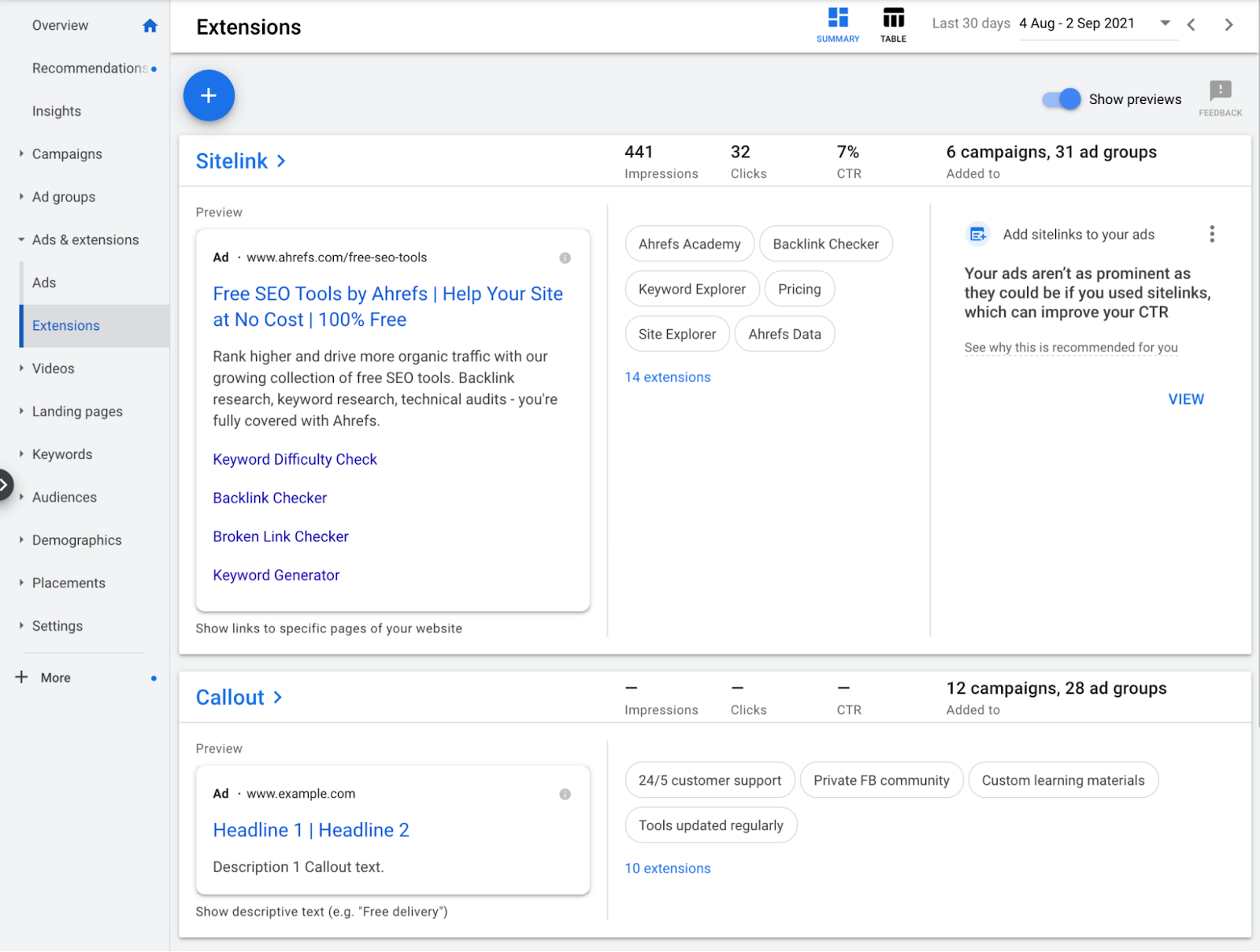Click the Overview home icon
This screenshot has width=1260, height=952.
click(x=150, y=26)
